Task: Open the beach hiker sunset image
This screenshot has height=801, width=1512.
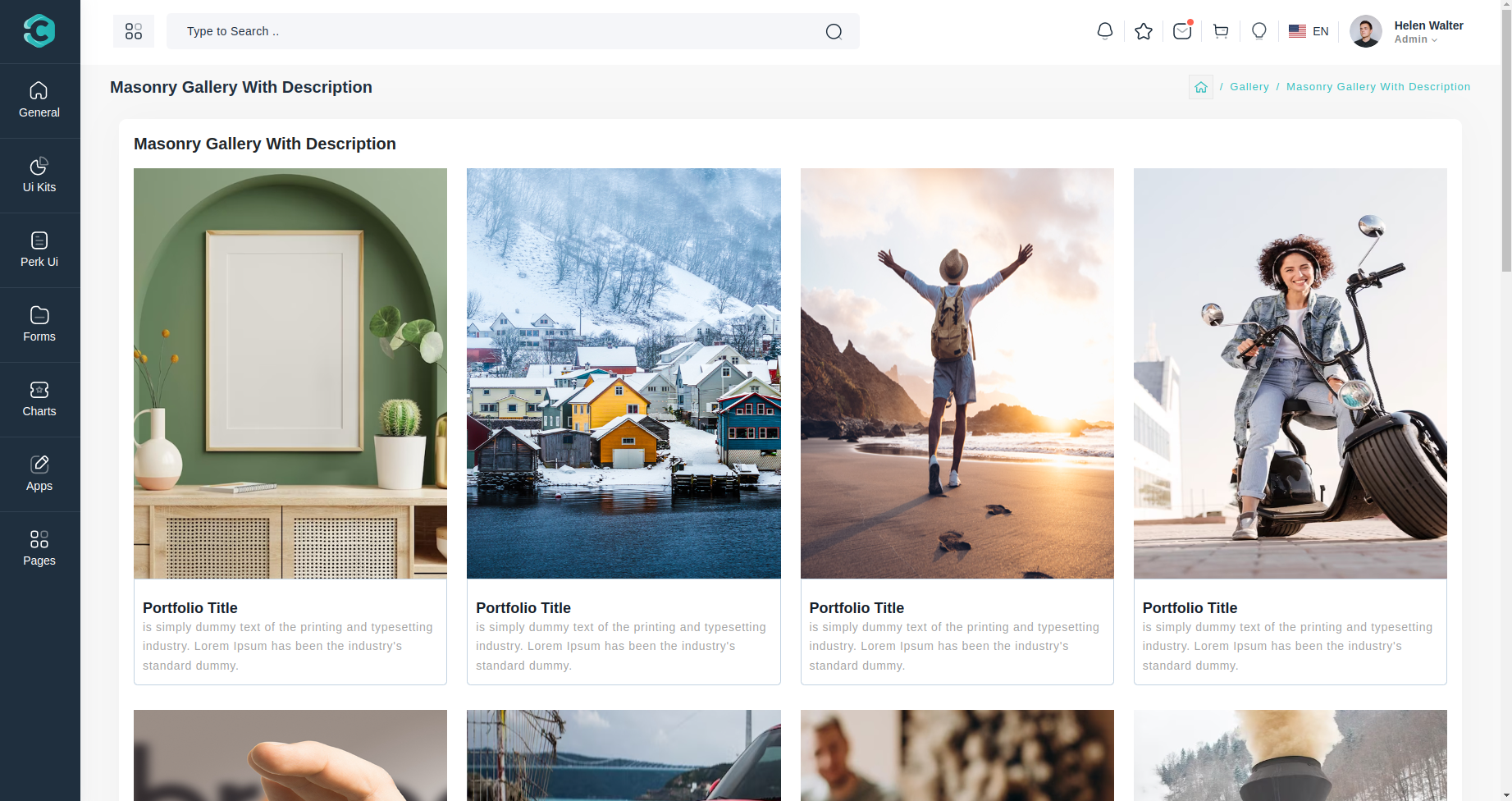Action: tap(957, 373)
